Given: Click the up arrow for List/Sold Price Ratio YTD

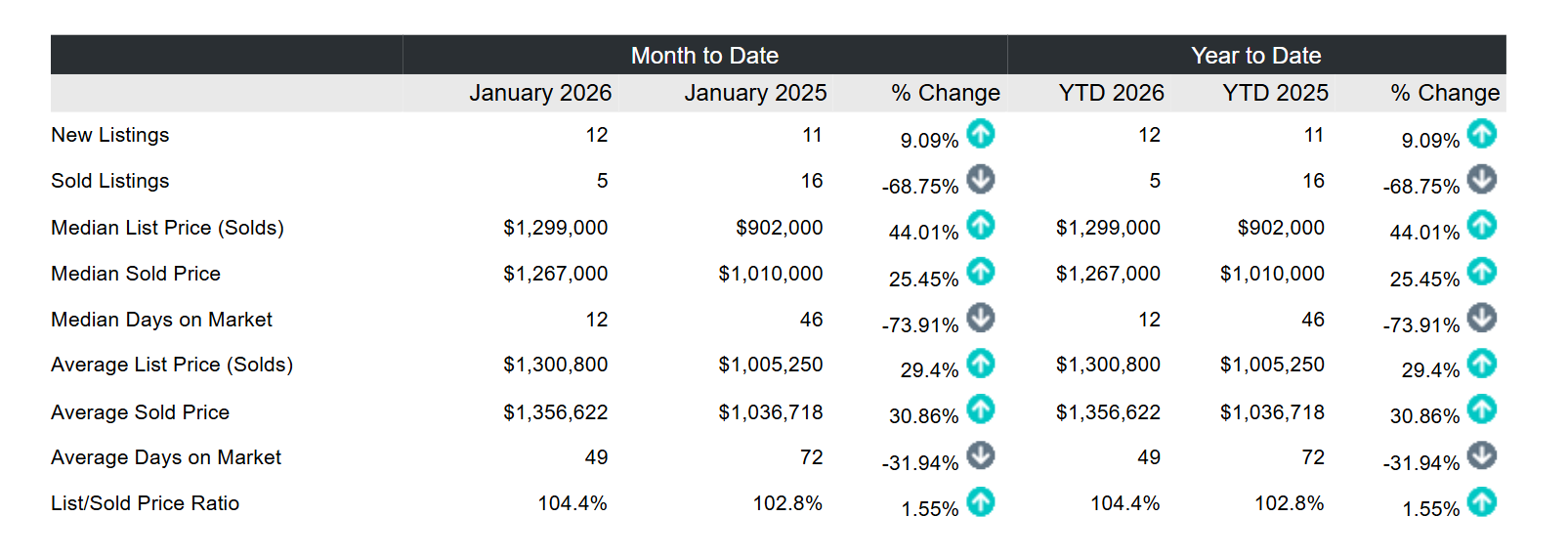Looking at the screenshot, I should click(1481, 502).
